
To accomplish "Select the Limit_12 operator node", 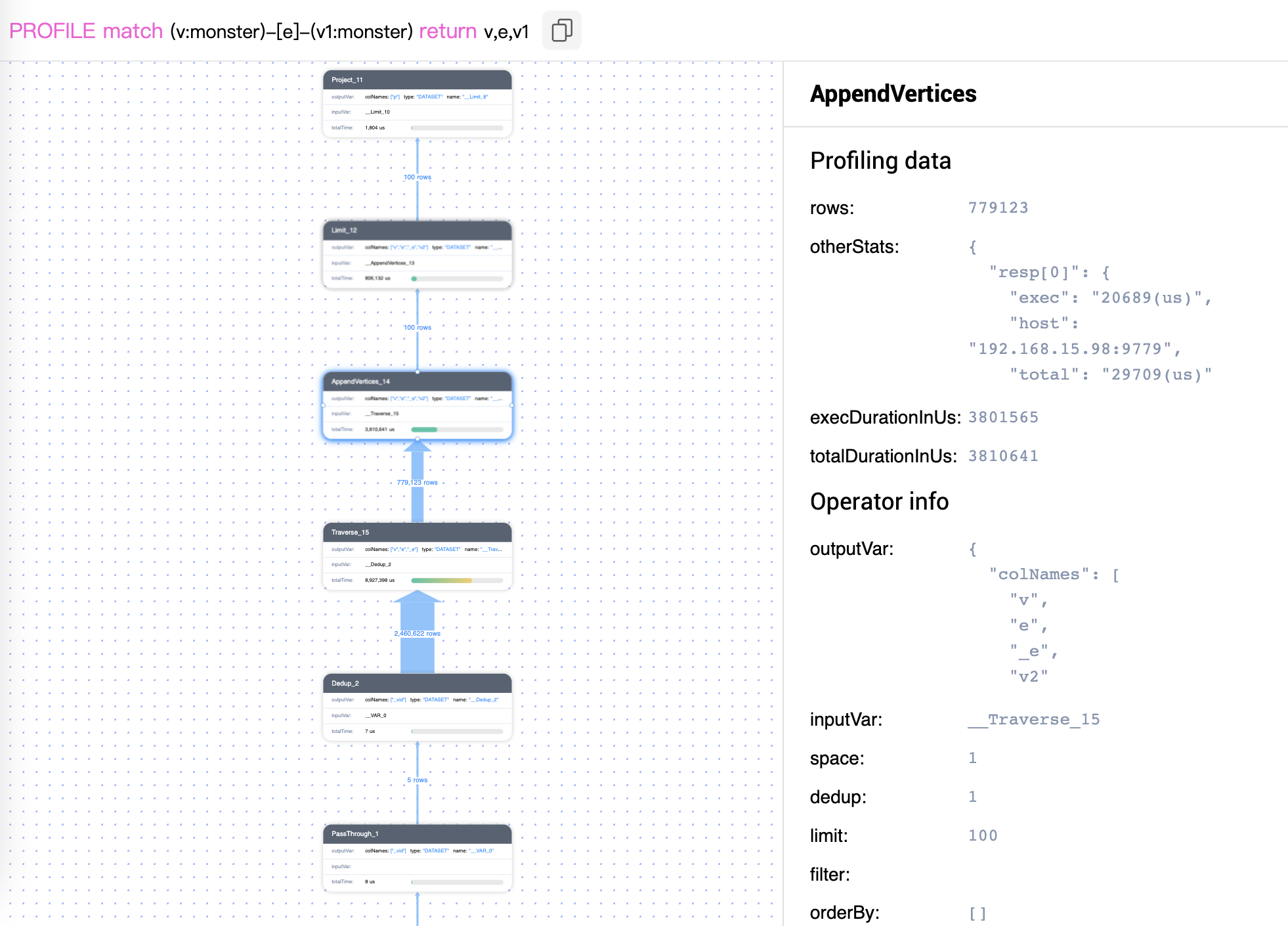I will (418, 231).
